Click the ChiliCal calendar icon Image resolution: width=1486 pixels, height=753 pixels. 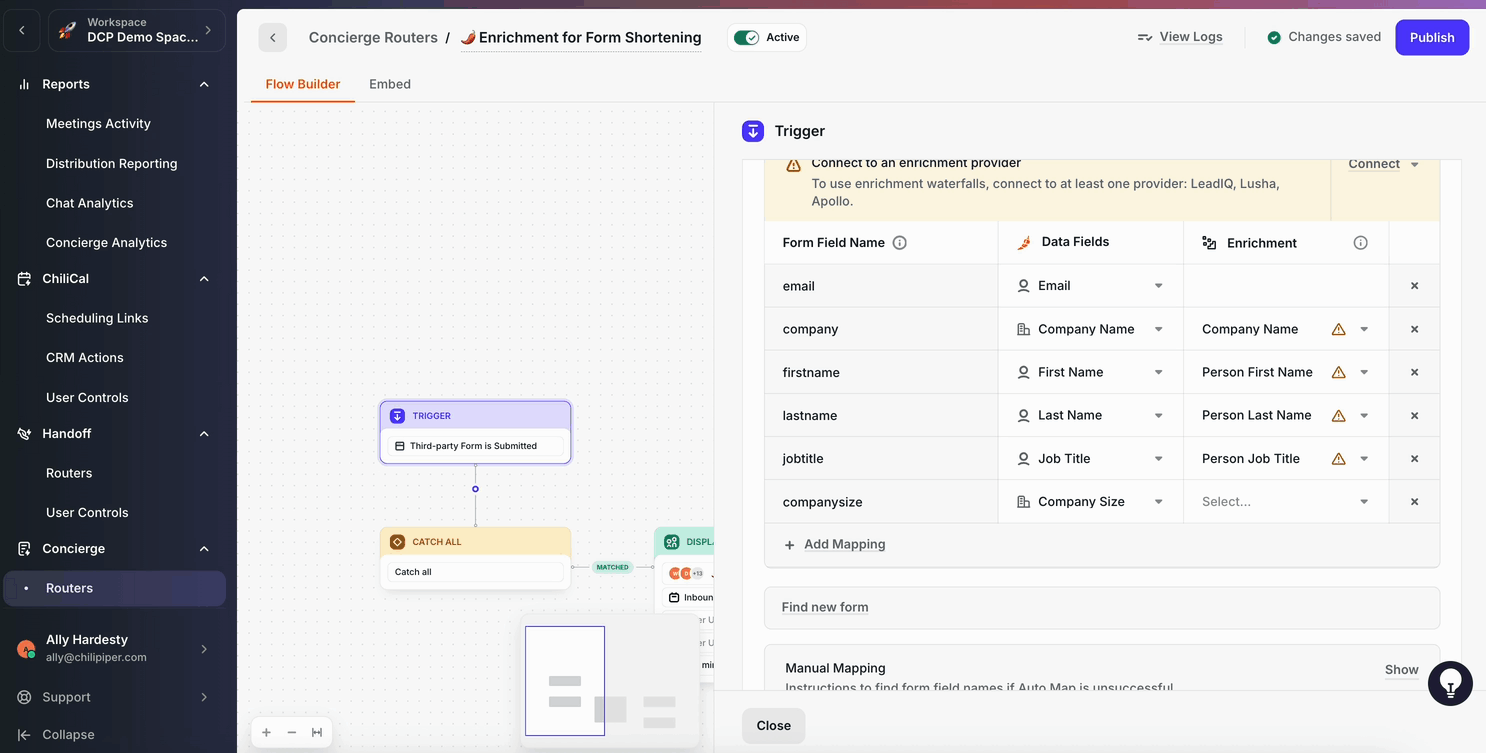coord(24,278)
